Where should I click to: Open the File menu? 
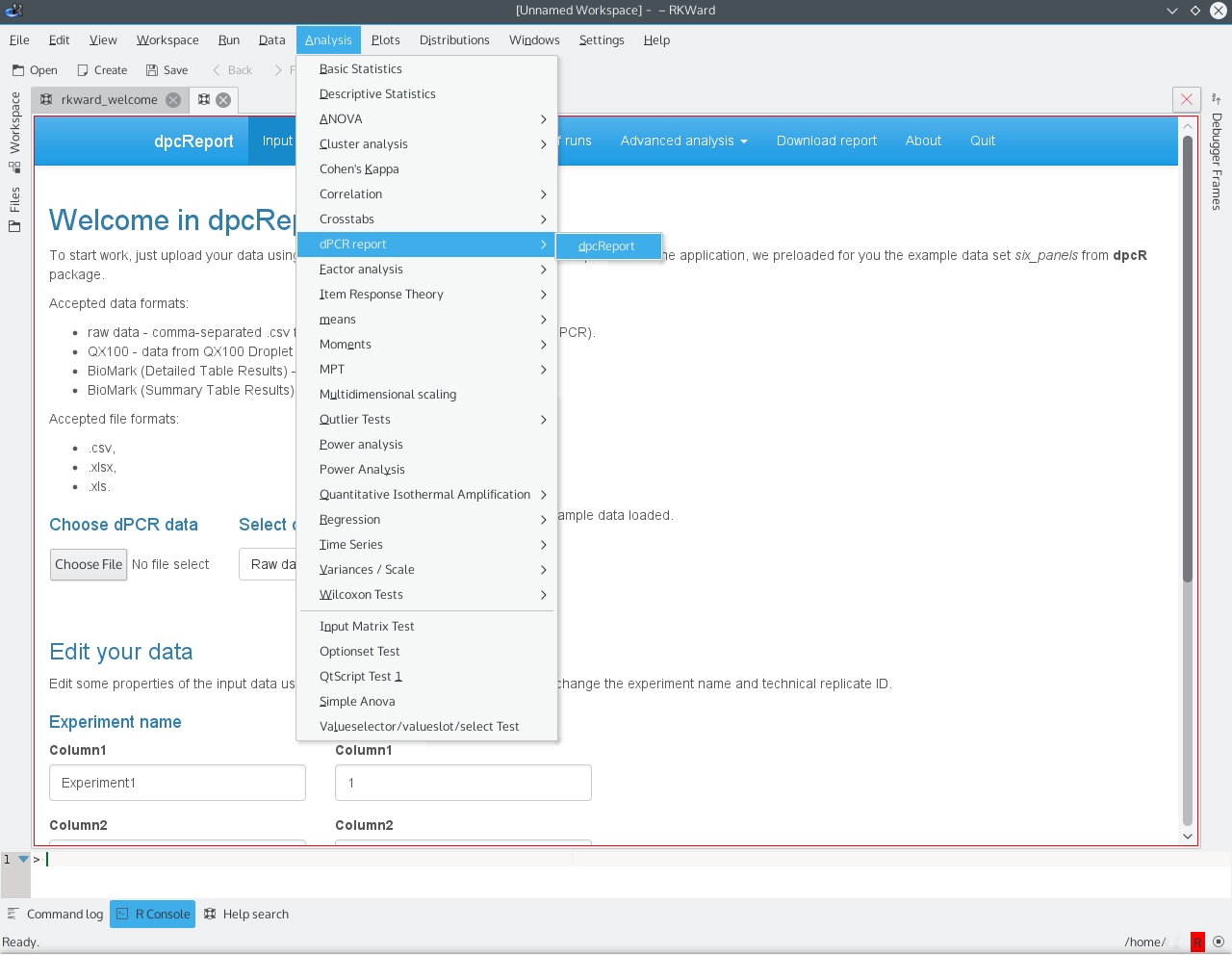click(x=19, y=40)
